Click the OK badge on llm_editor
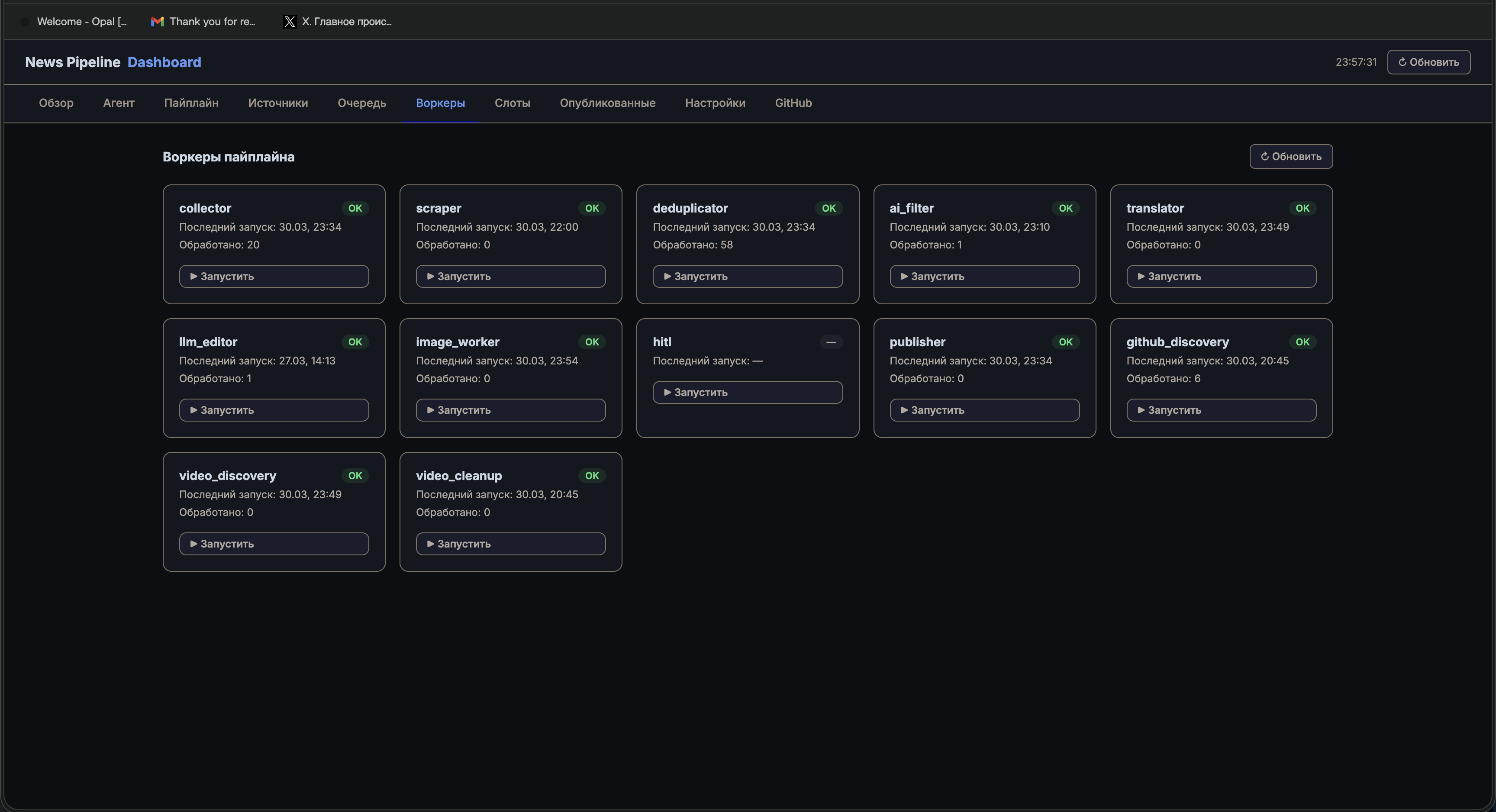Viewport: 1496px width, 812px height. (x=355, y=342)
